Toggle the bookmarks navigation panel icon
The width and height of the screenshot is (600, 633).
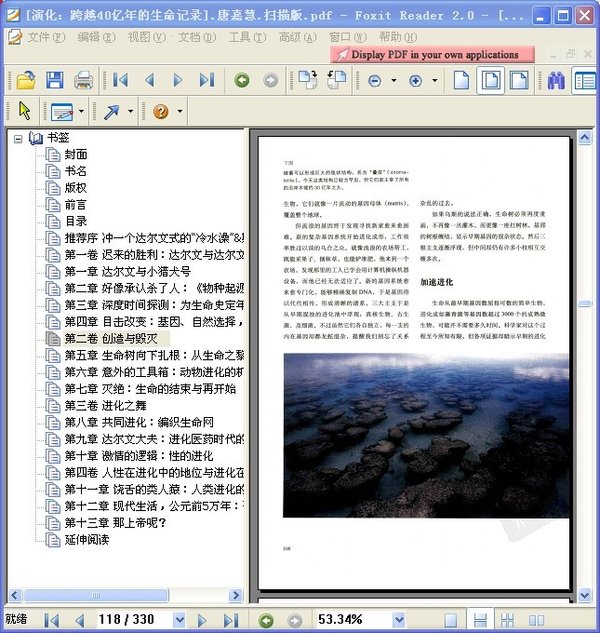click(x=584, y=80)
